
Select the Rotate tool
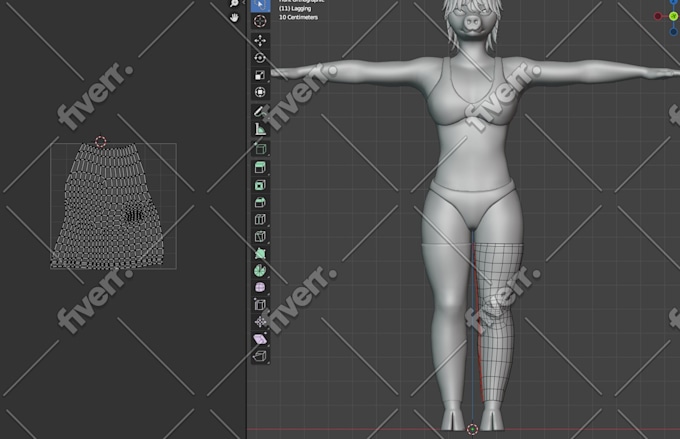coord(260,58)
